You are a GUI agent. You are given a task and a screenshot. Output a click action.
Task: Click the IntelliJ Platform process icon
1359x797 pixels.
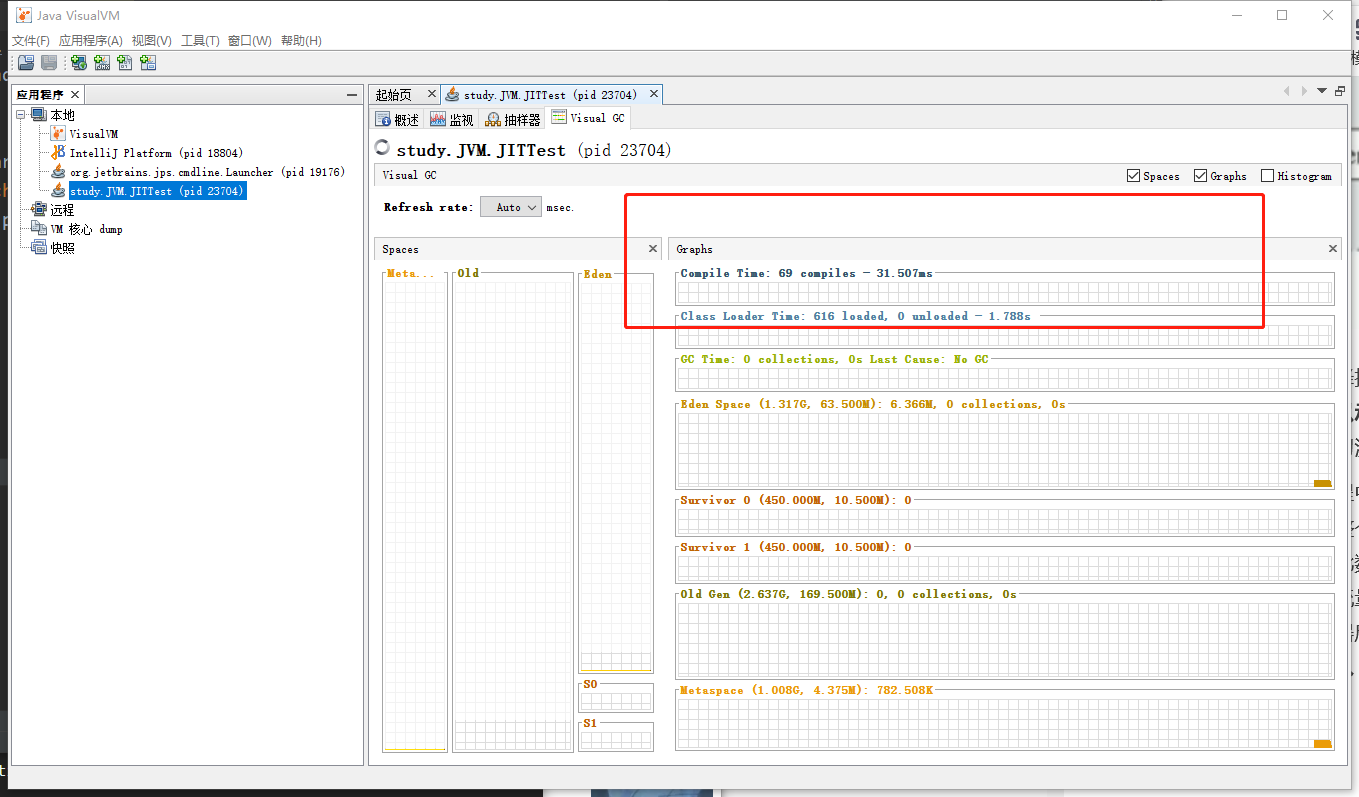click(58, 153)
